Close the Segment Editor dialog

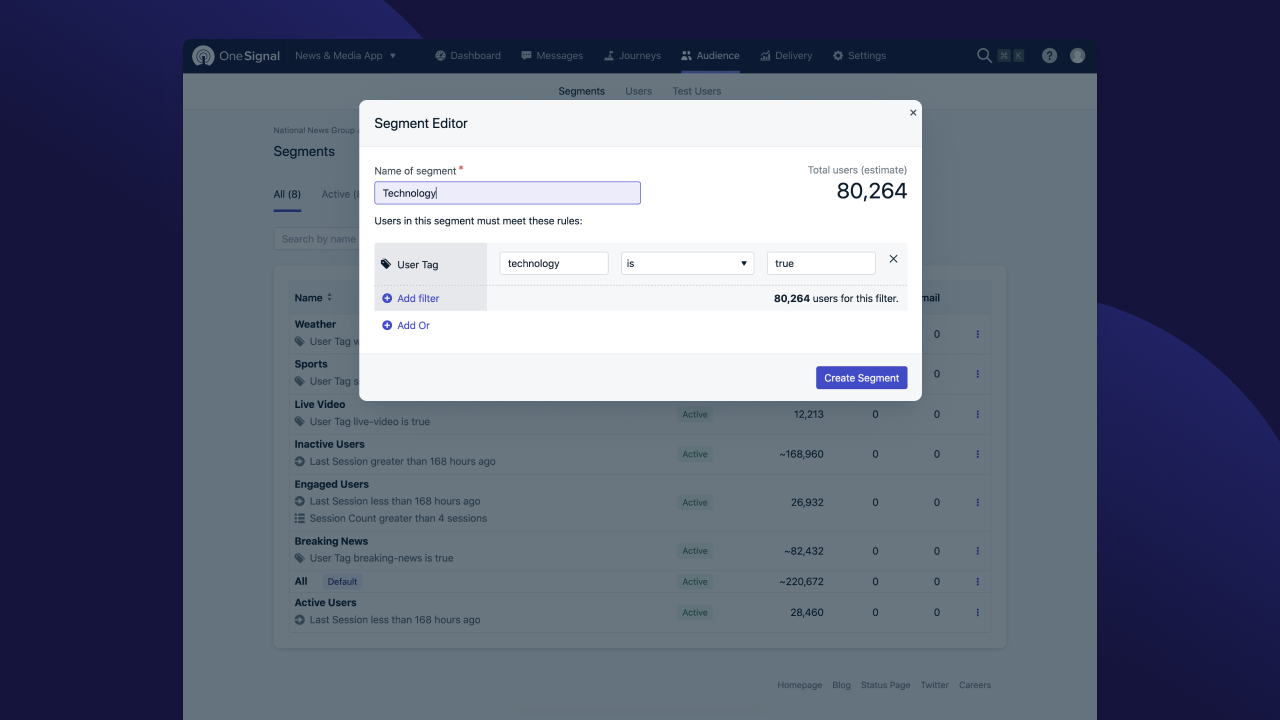[913, 113]
